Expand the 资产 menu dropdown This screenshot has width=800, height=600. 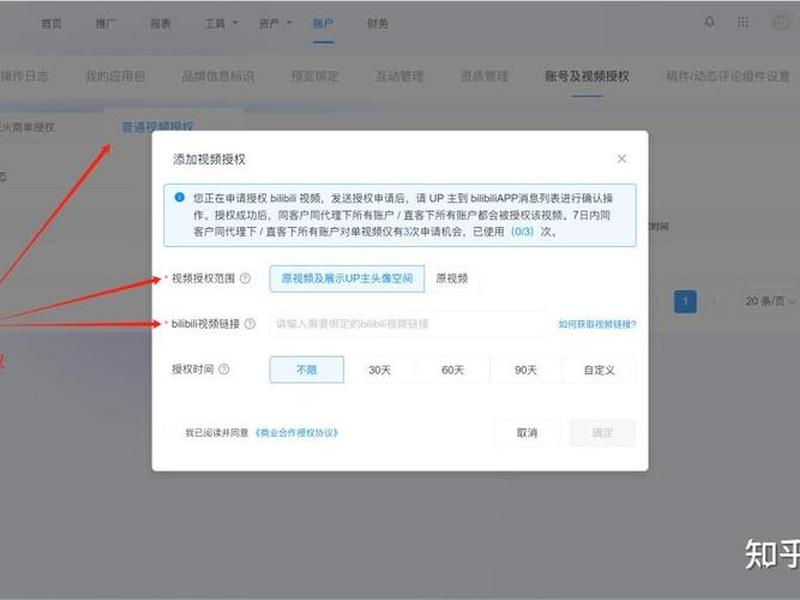coord(276,23)
